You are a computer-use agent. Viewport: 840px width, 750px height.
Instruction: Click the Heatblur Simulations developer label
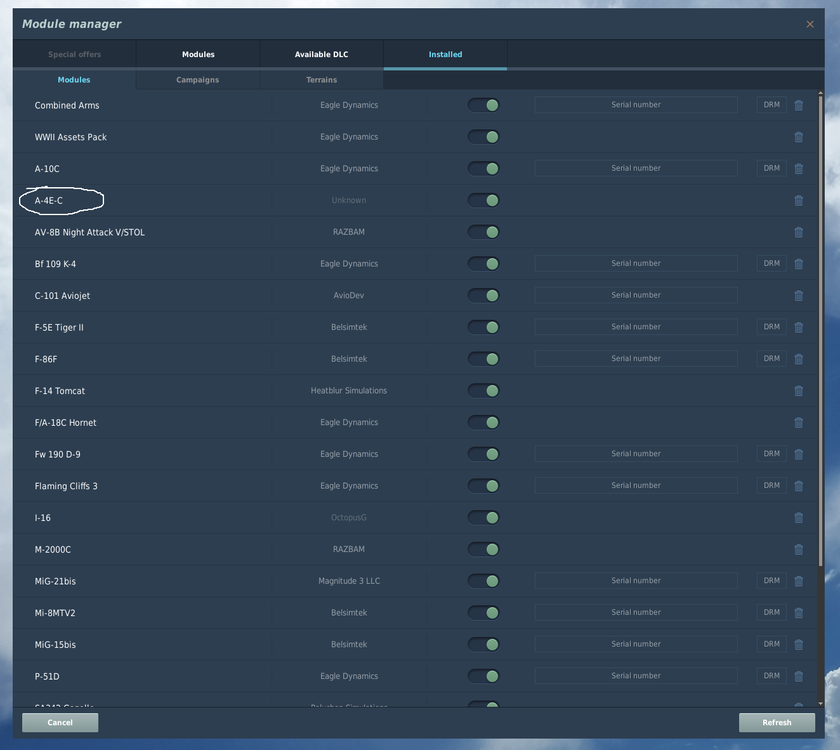pos(349,391)
